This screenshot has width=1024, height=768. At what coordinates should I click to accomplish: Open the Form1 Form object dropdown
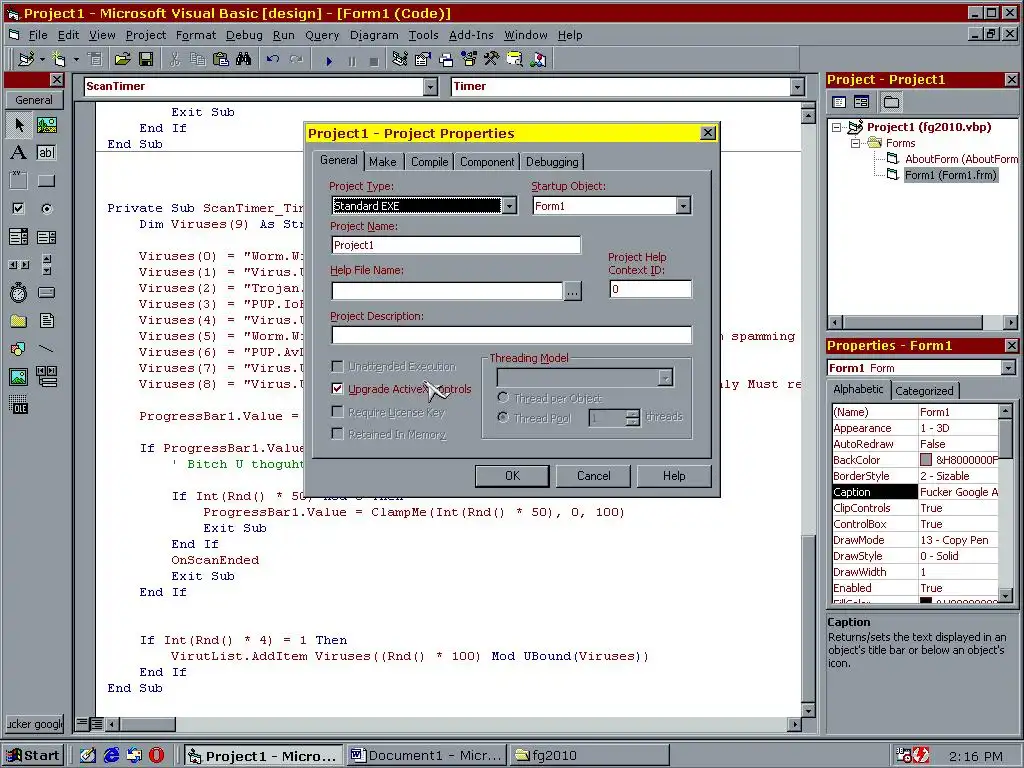1008,368
